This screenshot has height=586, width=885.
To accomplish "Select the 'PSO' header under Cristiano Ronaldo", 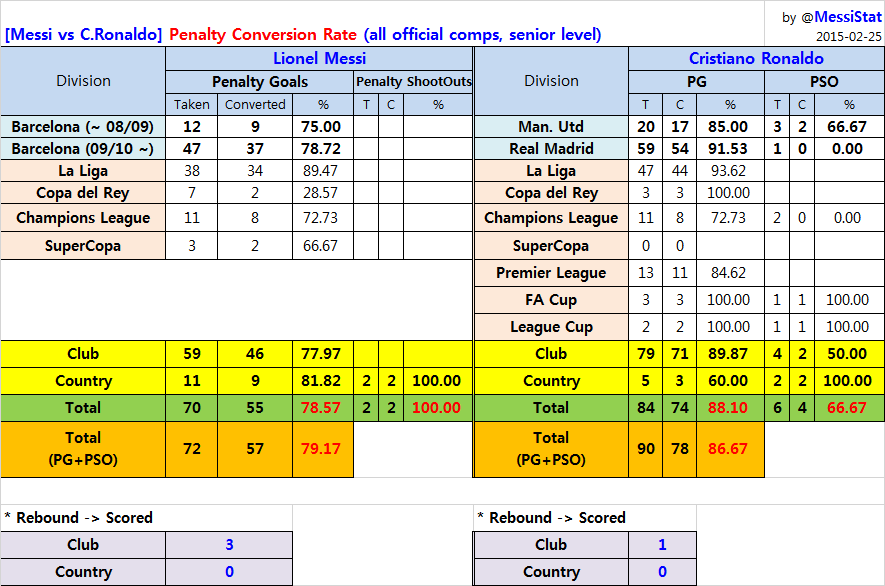I will coord(824,82).
